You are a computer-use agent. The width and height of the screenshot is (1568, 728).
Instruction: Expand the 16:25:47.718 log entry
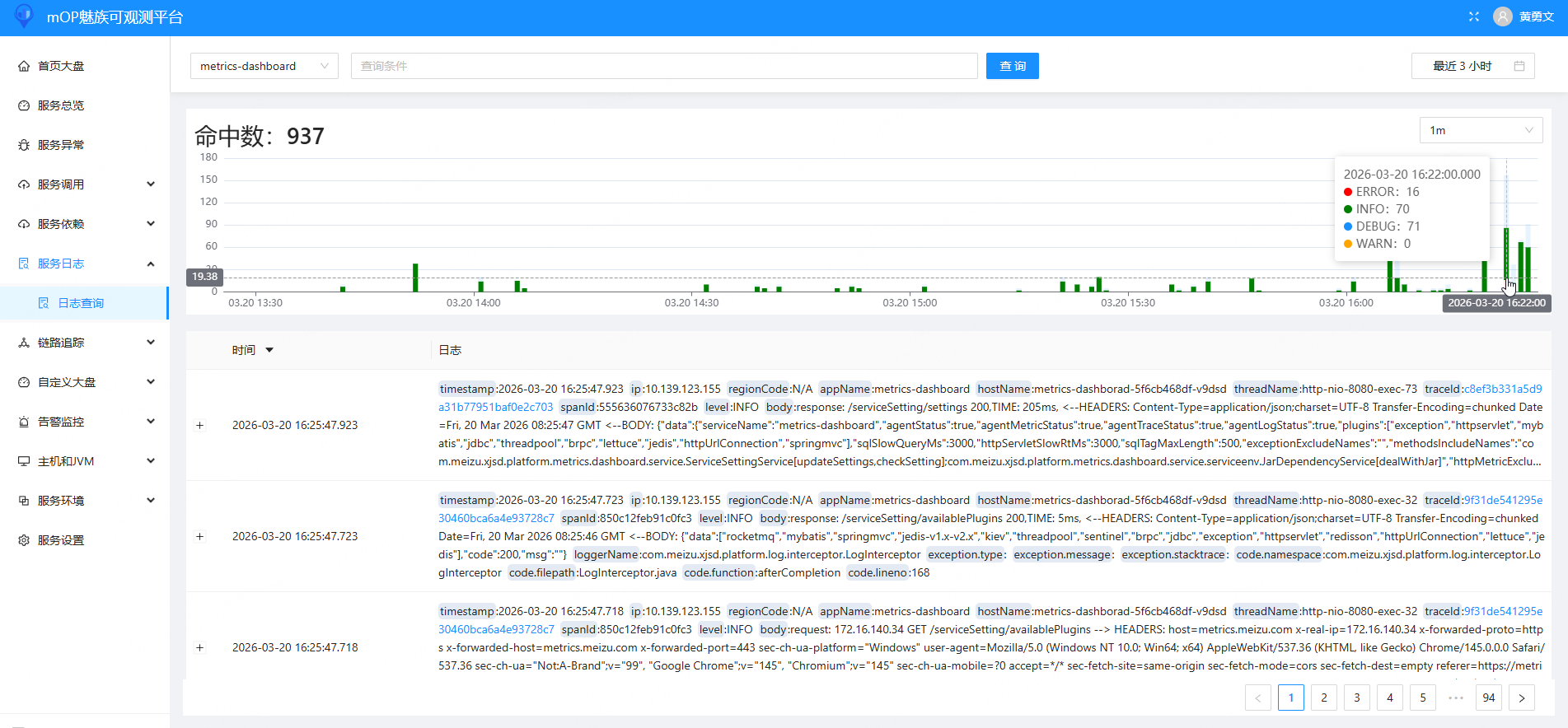click(x=199, y=648)
